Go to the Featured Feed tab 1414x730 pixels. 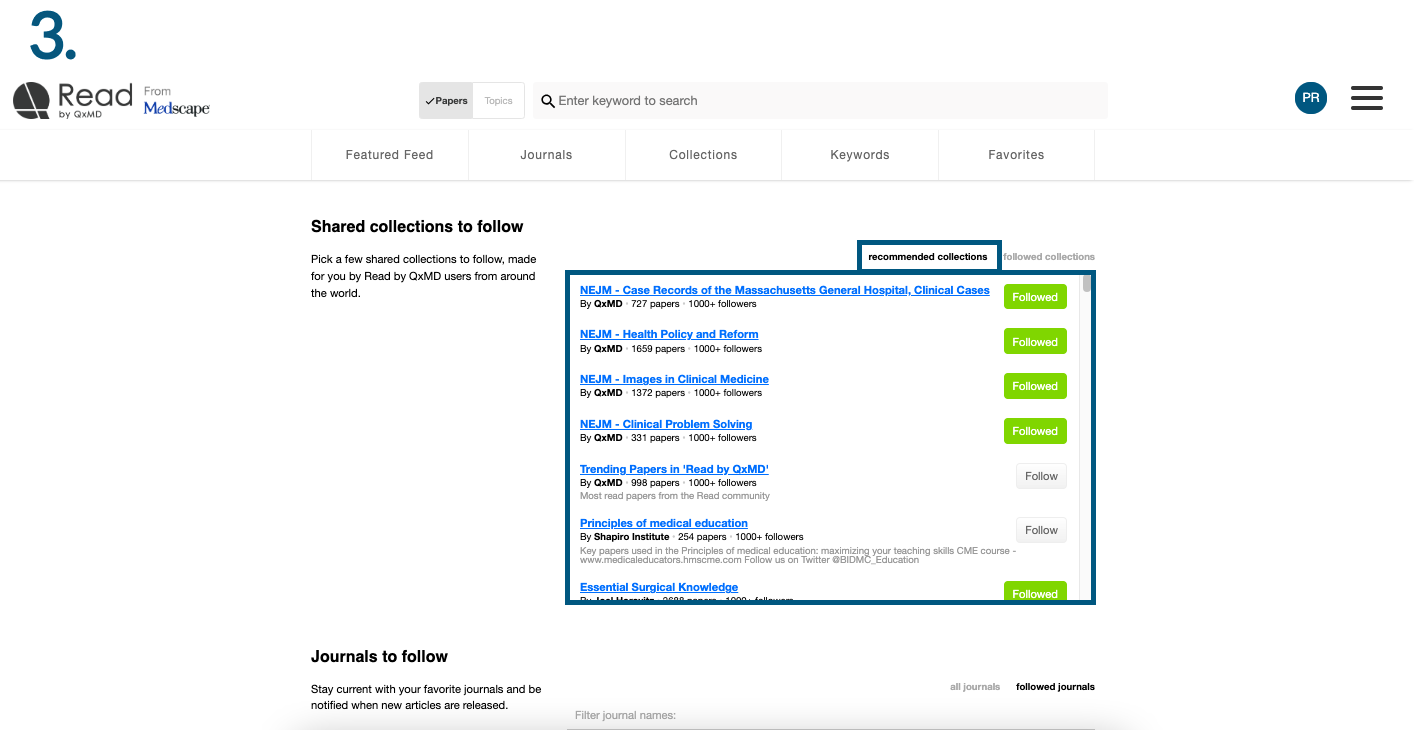[x=390, y=155]
